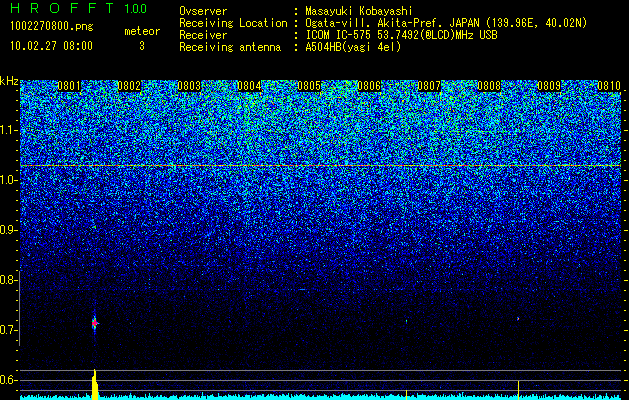
Task: Click the short yellow power spike under 0806
Action: pyautogui.click(x=406, y=394)
